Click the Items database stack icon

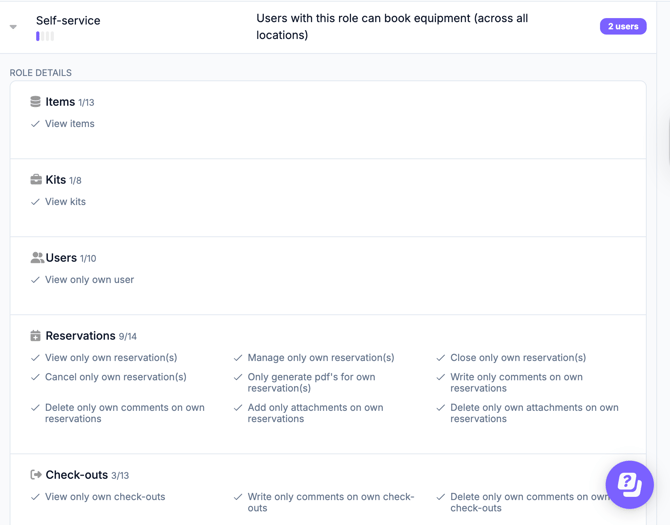[35, 102]
